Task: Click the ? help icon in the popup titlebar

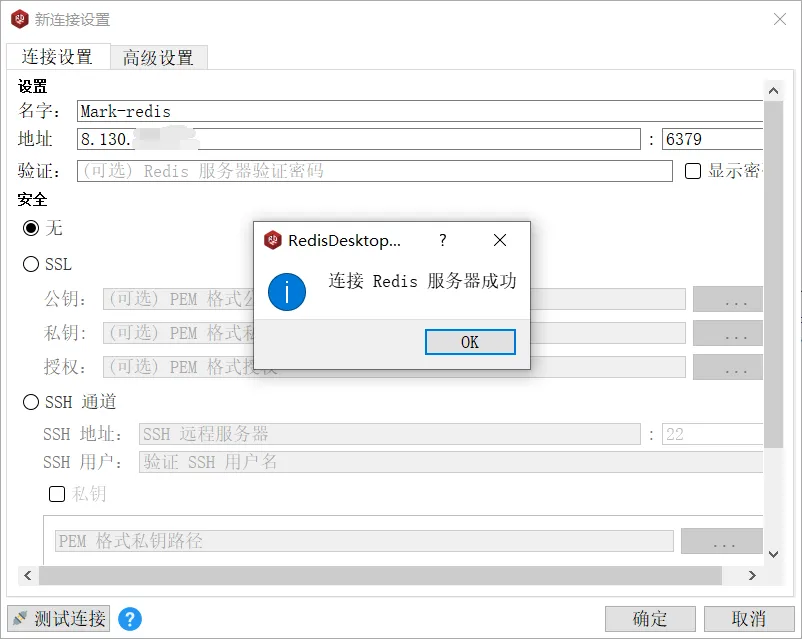Action: tap(442, 240)
